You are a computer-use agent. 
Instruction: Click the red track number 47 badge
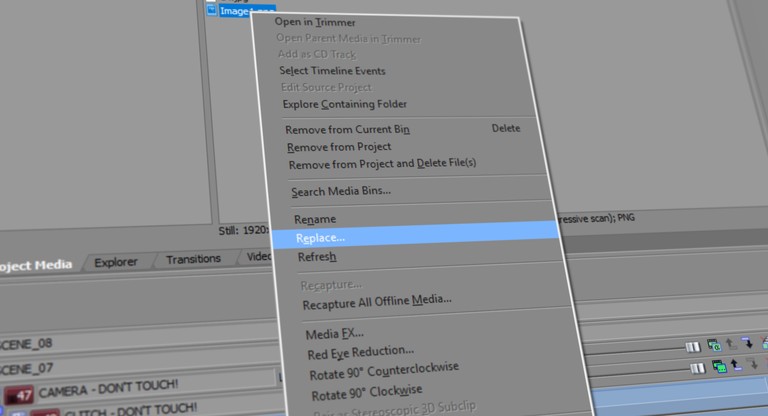point(19,395)
